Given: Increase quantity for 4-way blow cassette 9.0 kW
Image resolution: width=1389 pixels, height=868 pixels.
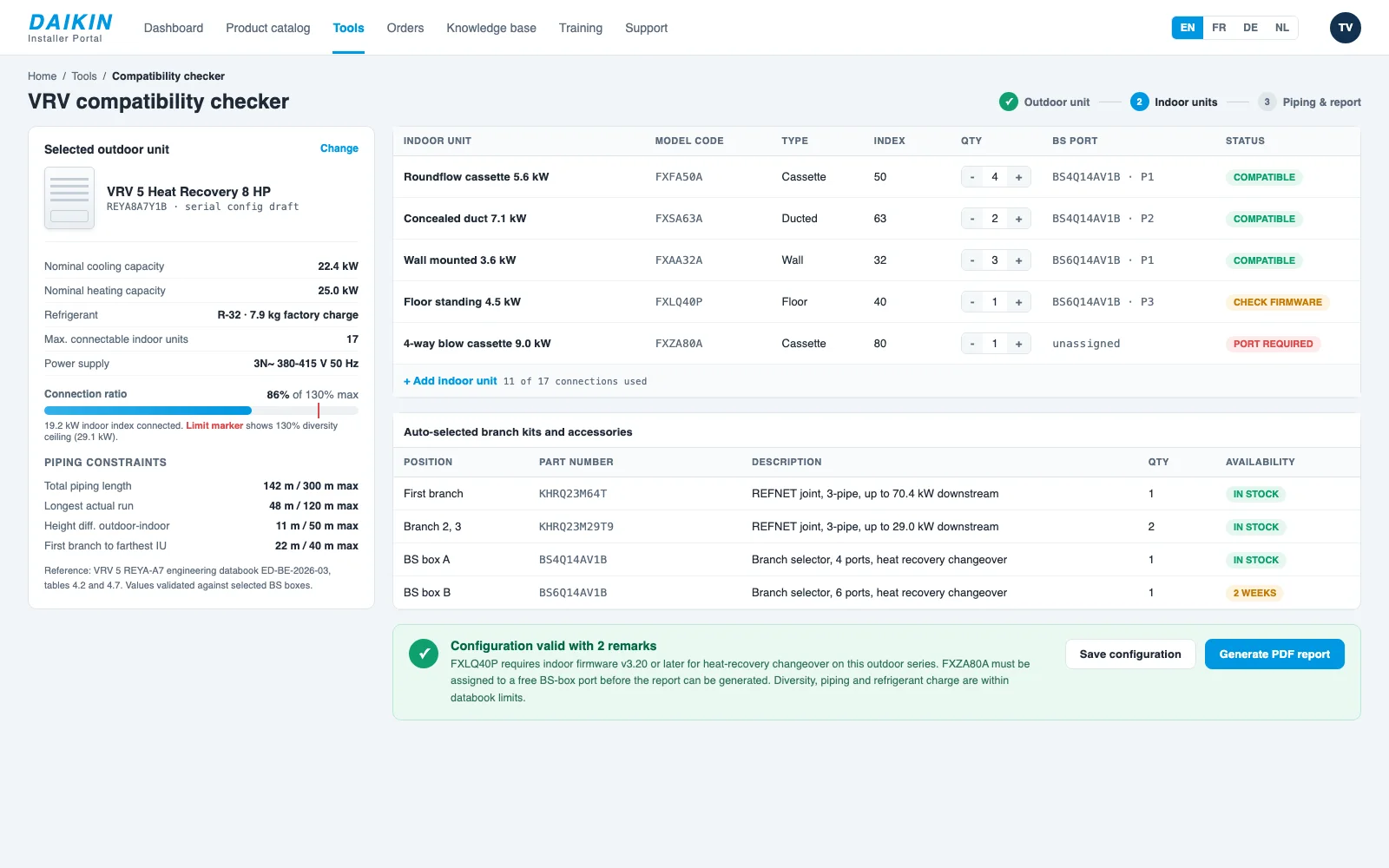Looking at the screenshot, I should pyautogui.click(x=1018, y=344).
